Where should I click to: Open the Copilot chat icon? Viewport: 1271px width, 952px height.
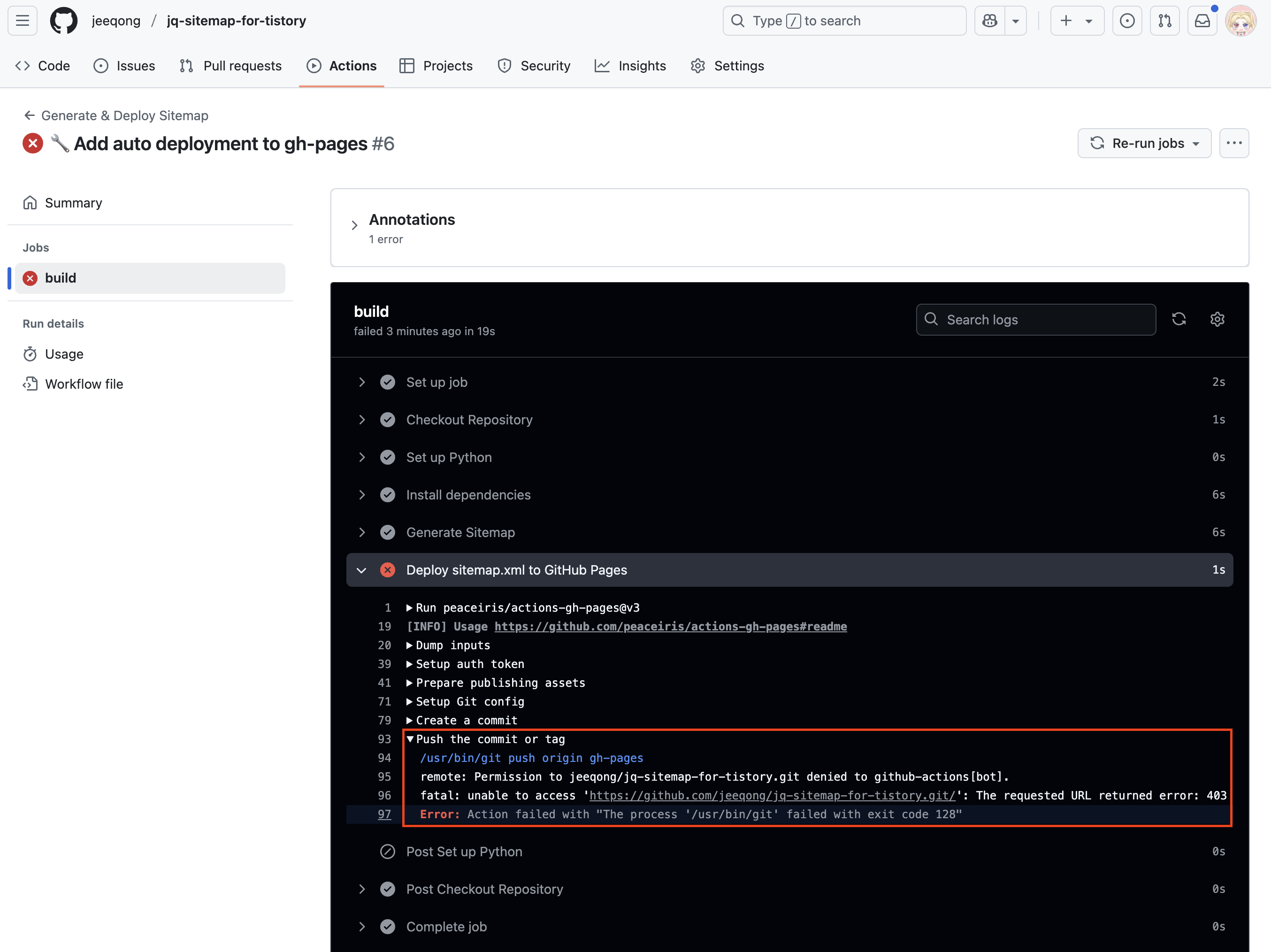989,21
